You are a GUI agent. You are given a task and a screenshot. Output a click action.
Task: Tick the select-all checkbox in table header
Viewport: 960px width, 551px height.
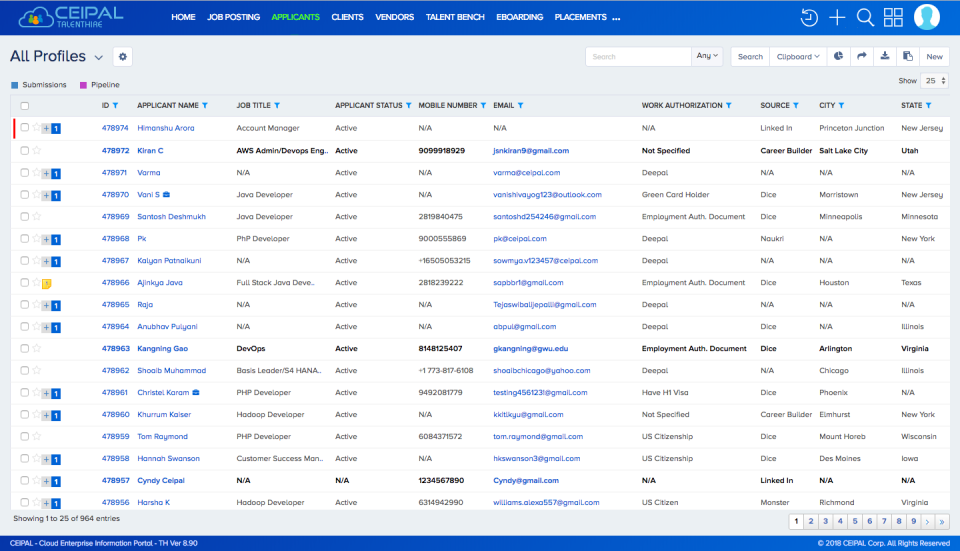(24, 105)
